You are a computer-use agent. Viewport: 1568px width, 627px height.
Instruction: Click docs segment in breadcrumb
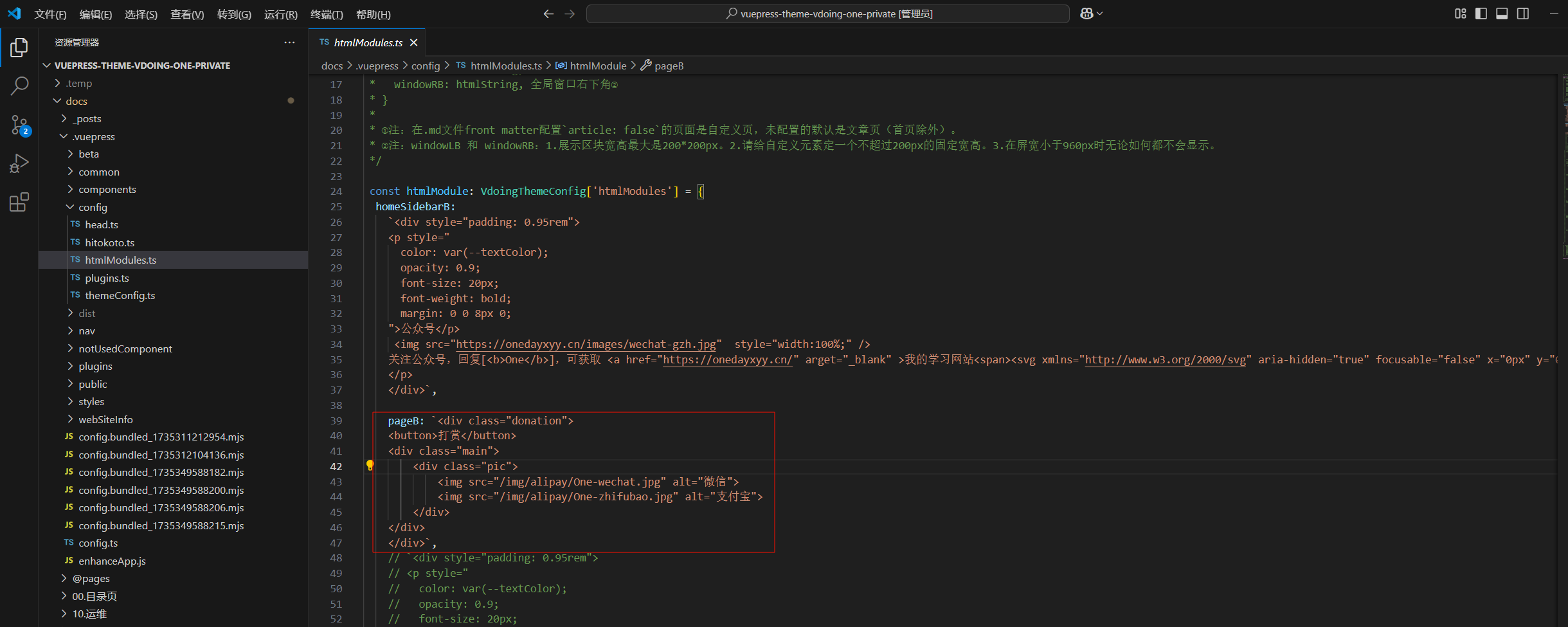click(332, 66)
